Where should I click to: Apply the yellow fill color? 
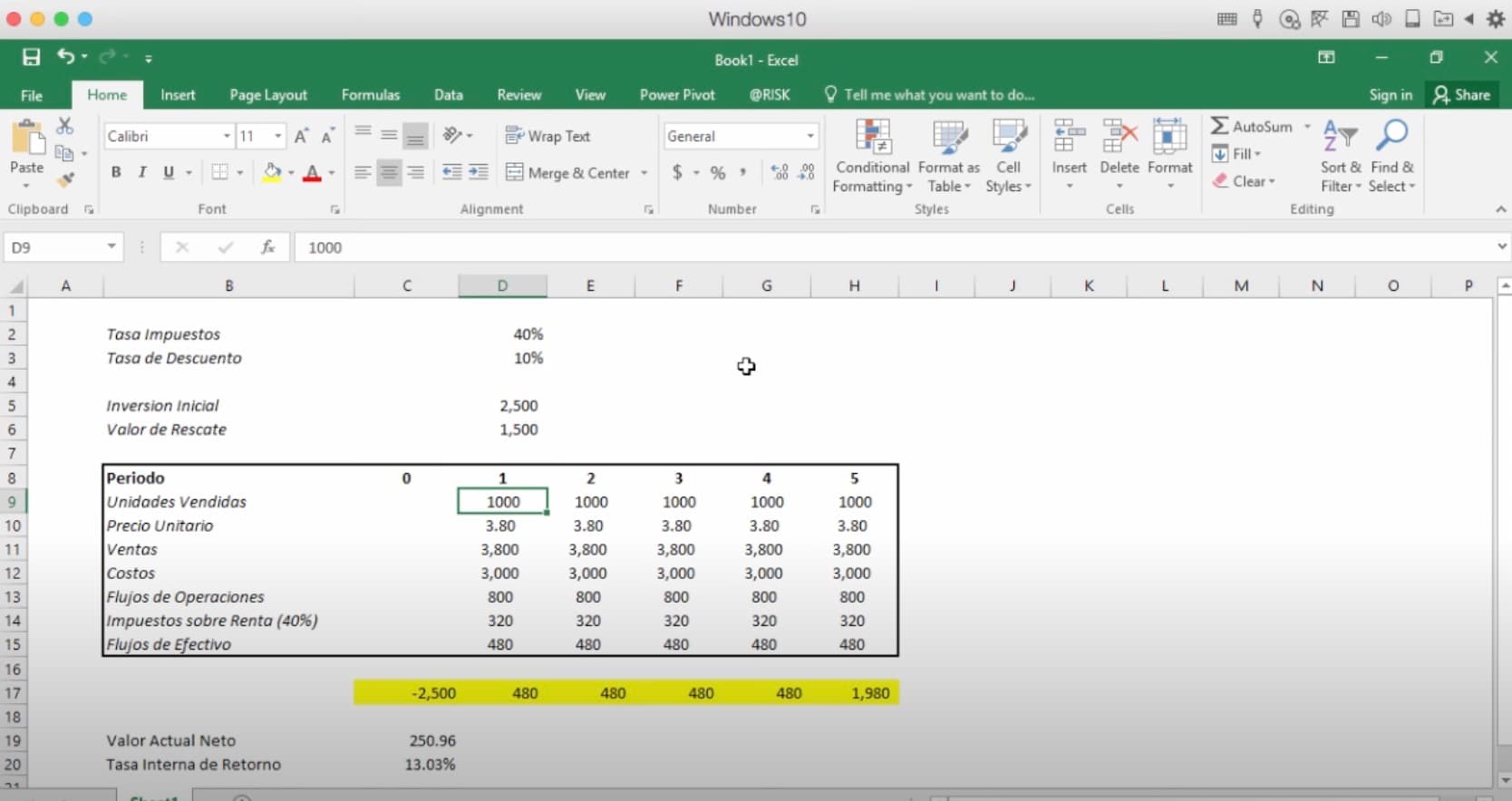point(272,172)
